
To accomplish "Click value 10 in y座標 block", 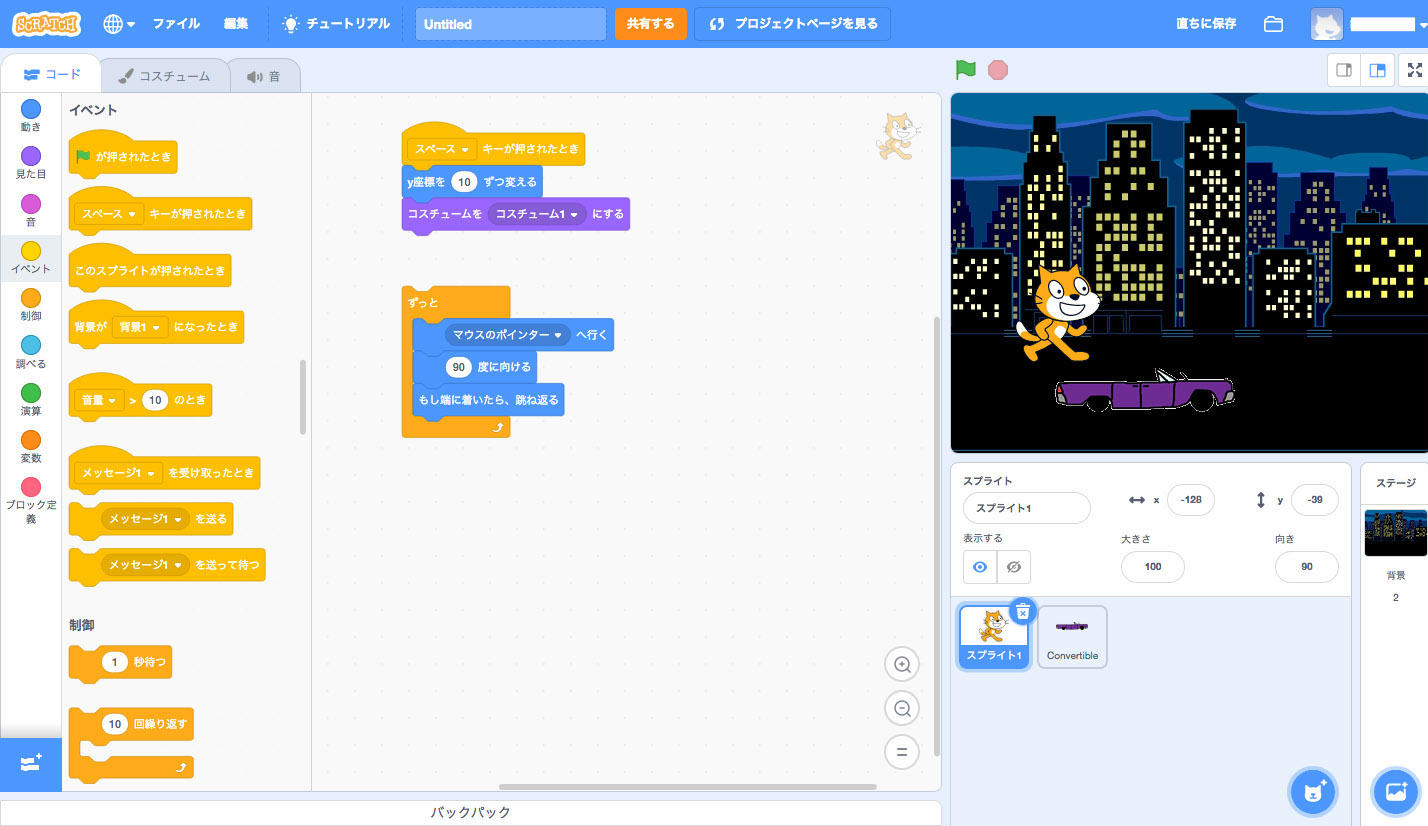I will point(464,182).
